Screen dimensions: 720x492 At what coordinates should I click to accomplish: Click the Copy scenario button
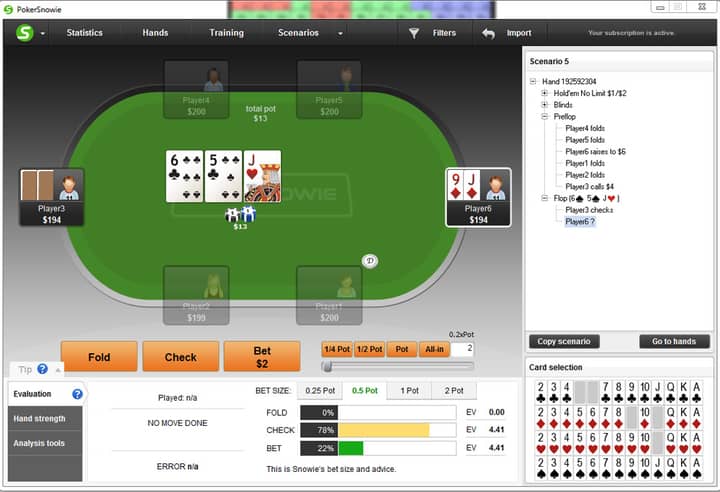(564, 341)
